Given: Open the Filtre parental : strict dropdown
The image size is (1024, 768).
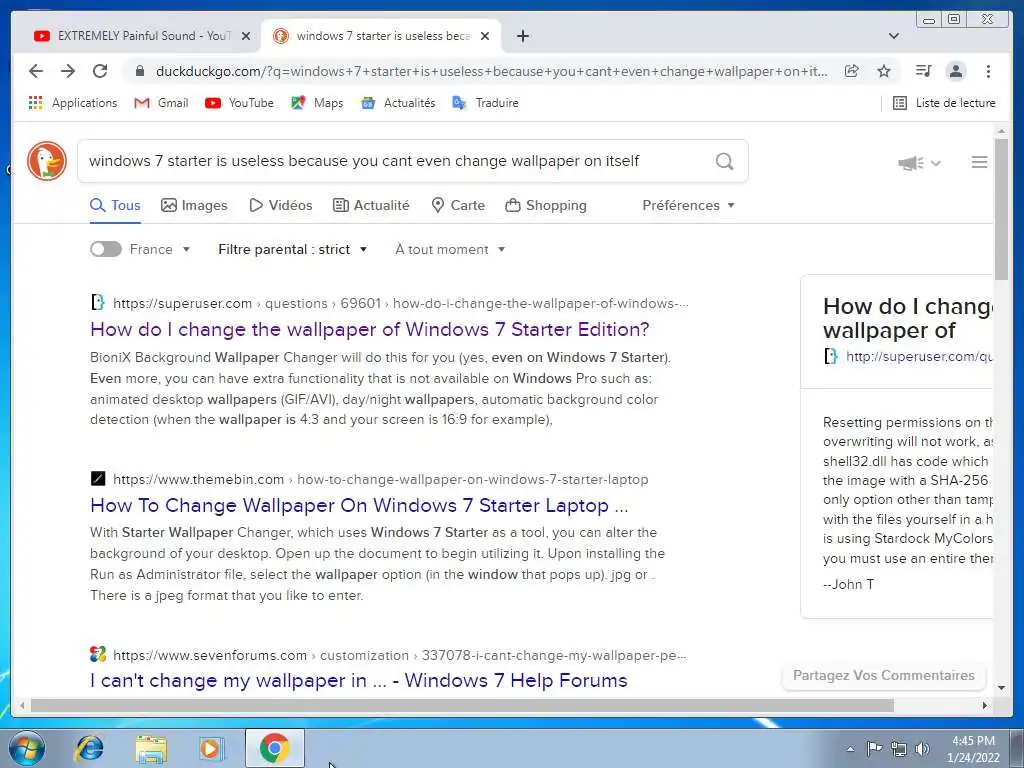Looking at the screenshot, I should tap(293, 249).
